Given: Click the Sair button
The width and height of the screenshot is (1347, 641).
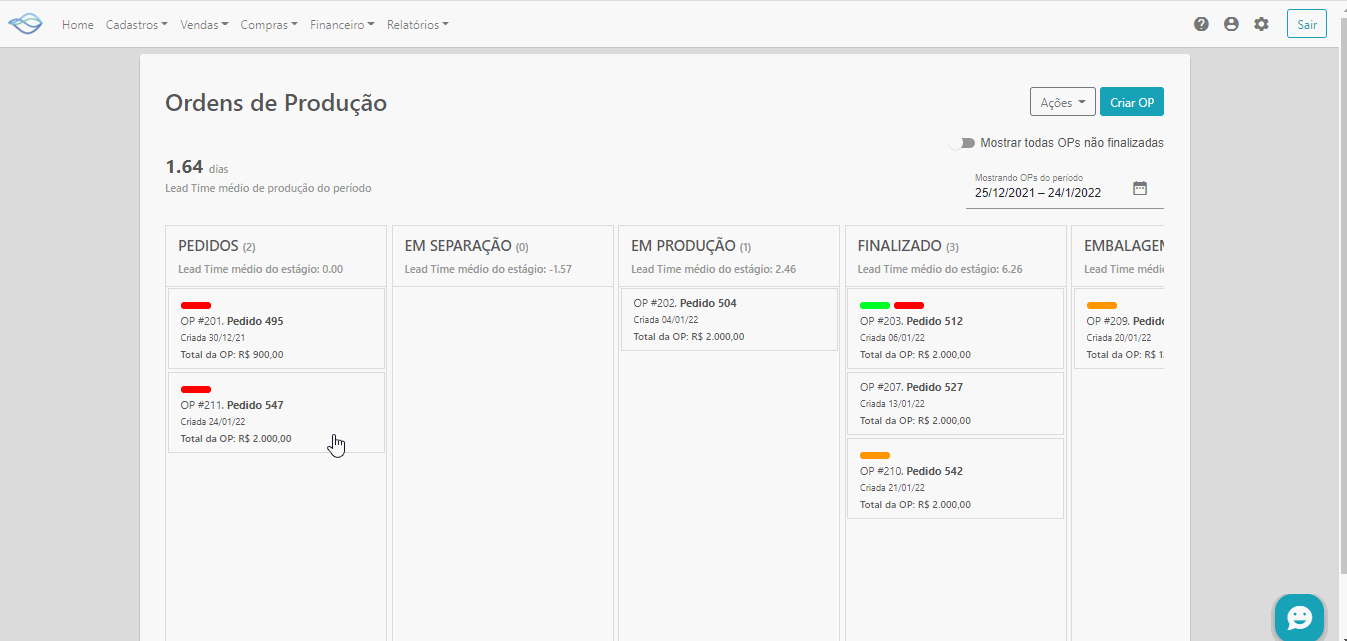Looking at the screenshot, I should click(1306, 23).
